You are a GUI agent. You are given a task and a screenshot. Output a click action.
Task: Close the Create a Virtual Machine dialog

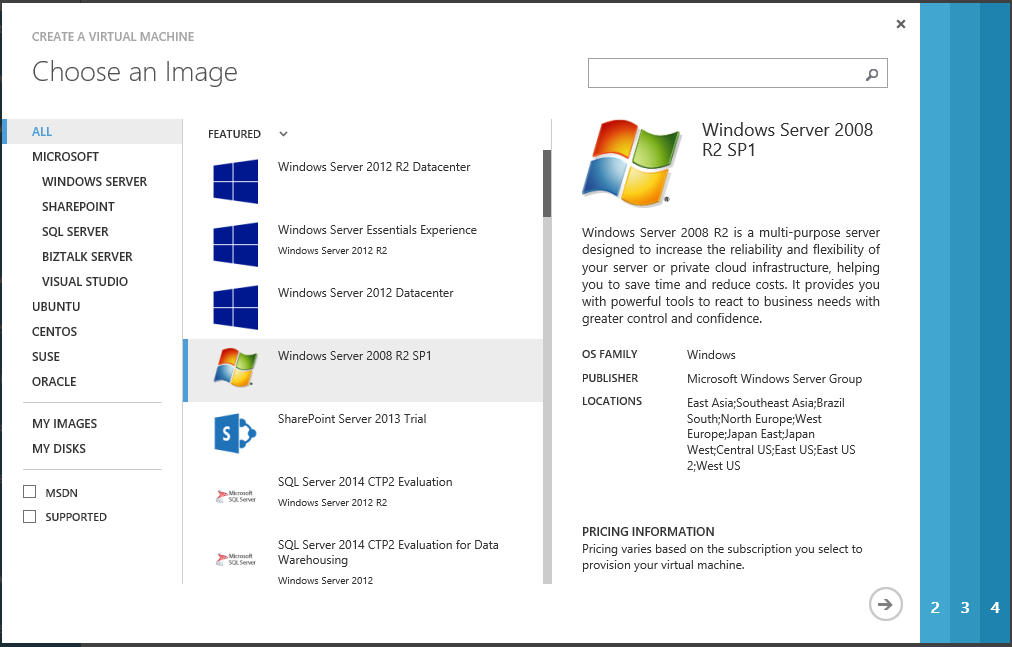coord(901,24)
